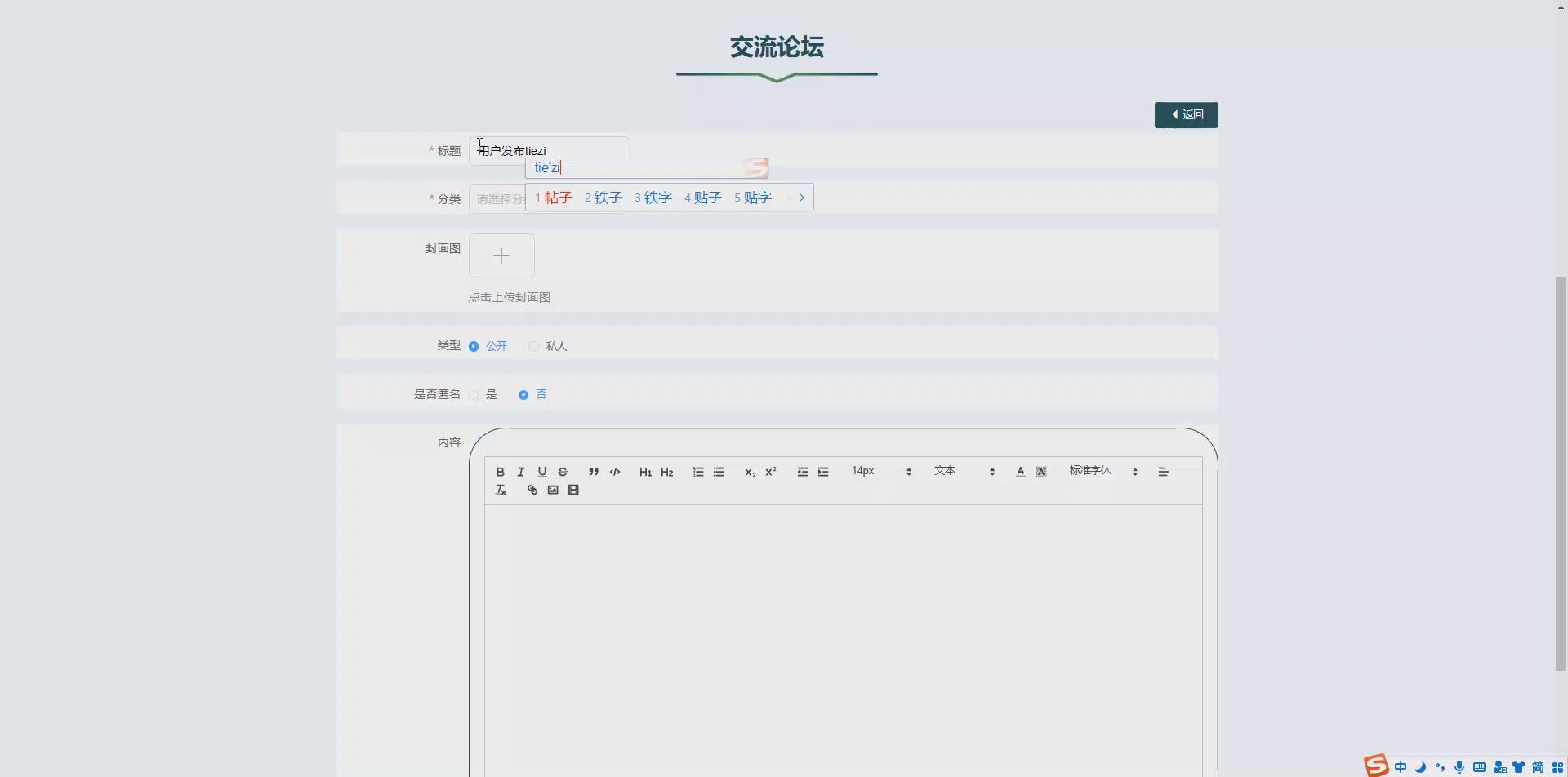Open the Sogou soft keyboard
This screenshot has width=1568, height=777.
[x=1479, y=766]
